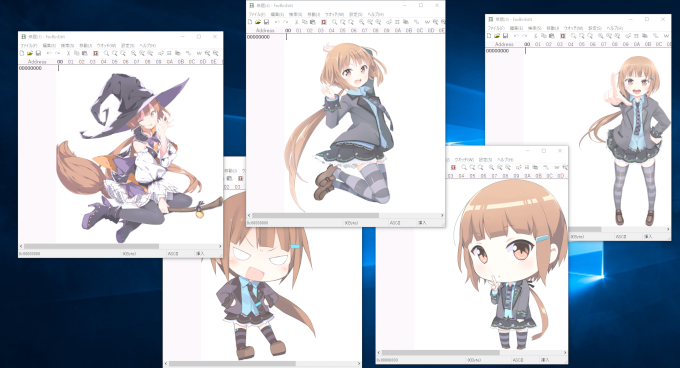Click first magnifier icon in jumping girl window
Image resolution: width=680 pixels, height=368 pixels.
(x=334, y=22)
